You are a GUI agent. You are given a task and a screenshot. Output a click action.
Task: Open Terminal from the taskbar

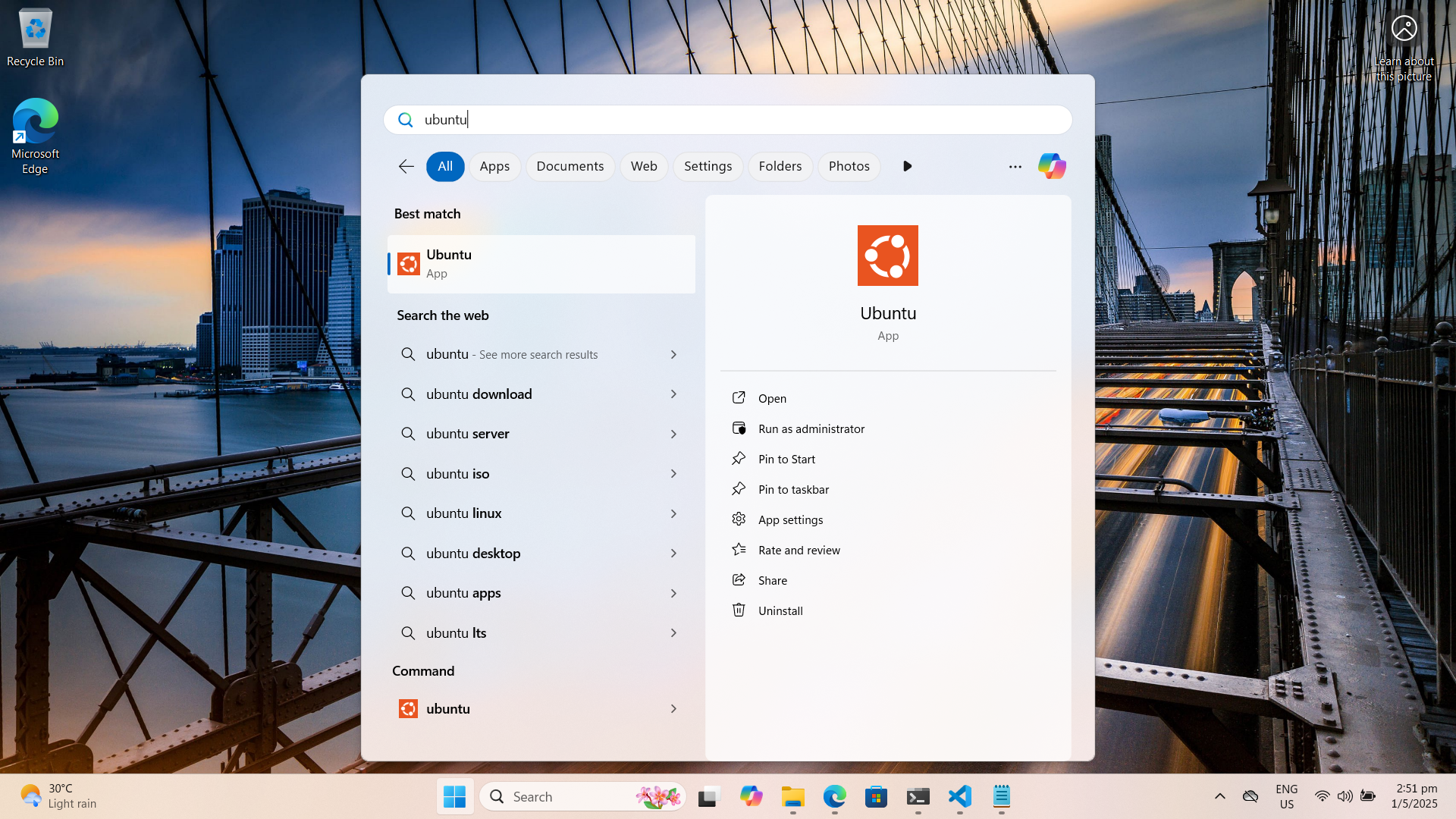click(918, 796)
